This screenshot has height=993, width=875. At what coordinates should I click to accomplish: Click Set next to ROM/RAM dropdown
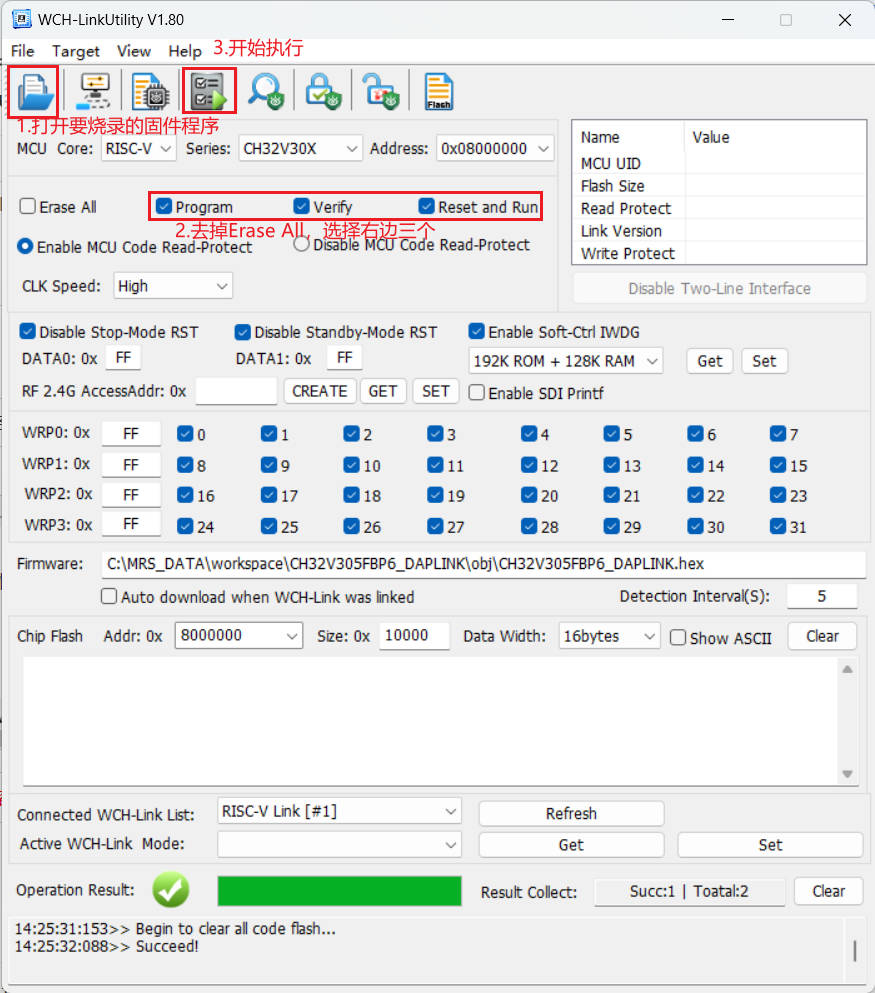pyautogui.click(x=764, y=361)
